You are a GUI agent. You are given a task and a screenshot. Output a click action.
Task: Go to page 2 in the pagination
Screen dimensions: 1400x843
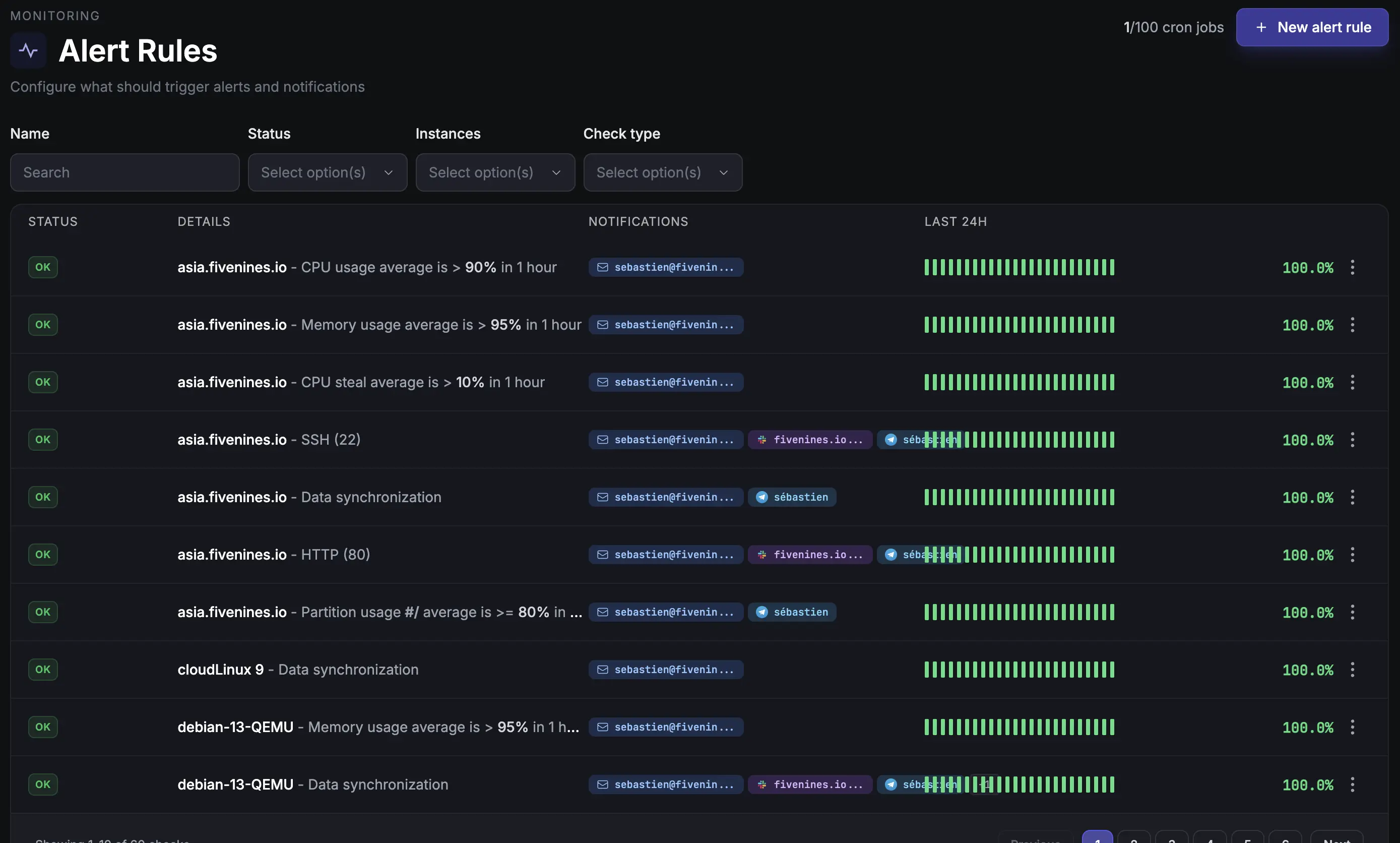pyautogui.click(x=1135, y=839)
